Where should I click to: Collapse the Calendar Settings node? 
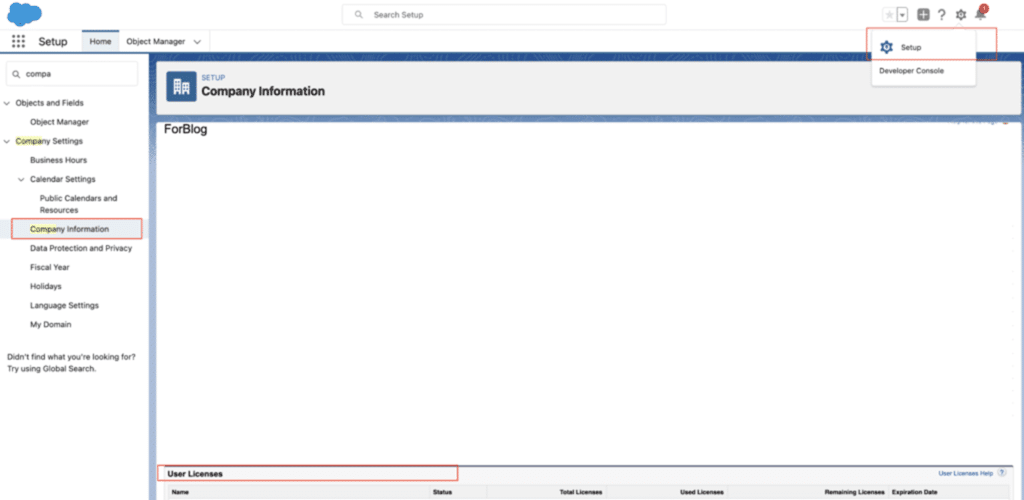click(22, 179)
